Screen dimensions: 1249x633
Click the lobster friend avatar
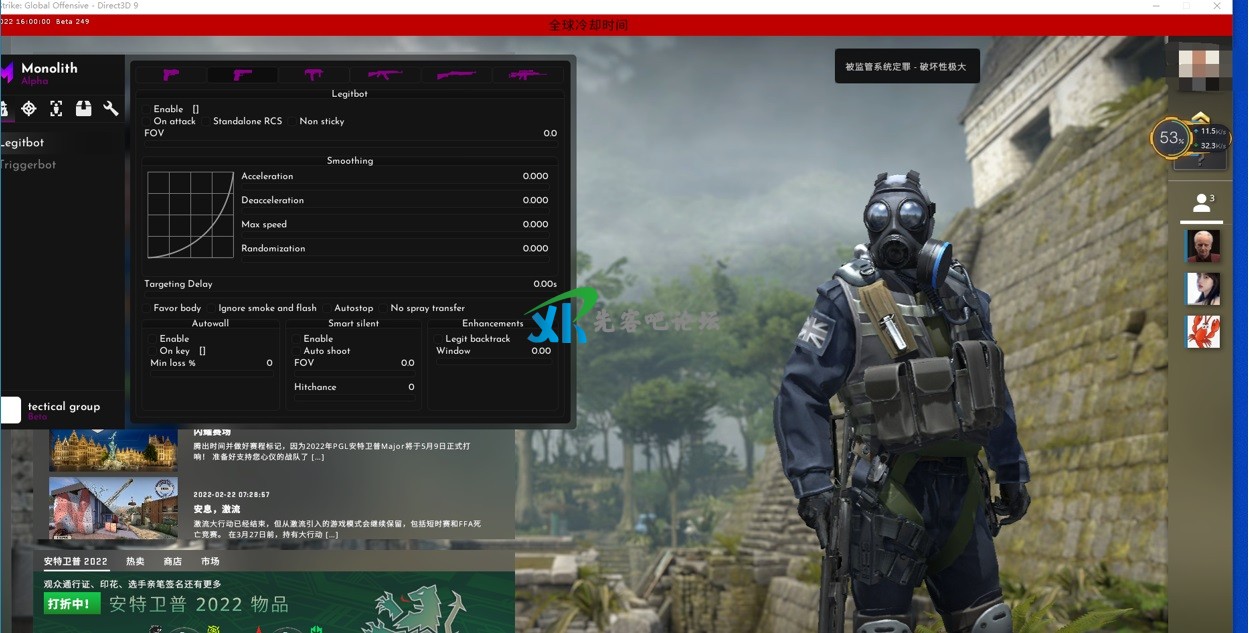1202,332
